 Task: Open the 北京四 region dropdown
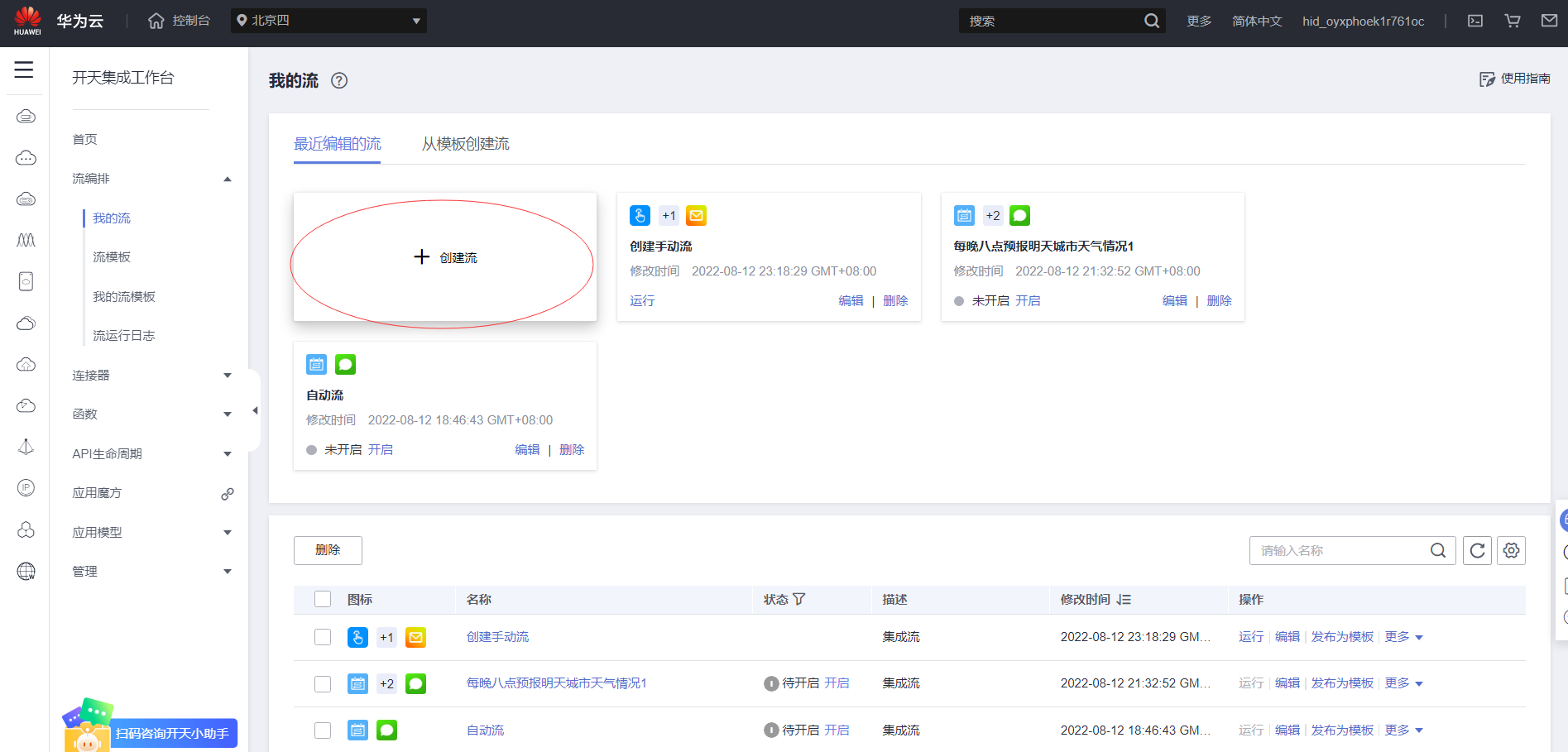pyautogui.click(x=328, y=21)
